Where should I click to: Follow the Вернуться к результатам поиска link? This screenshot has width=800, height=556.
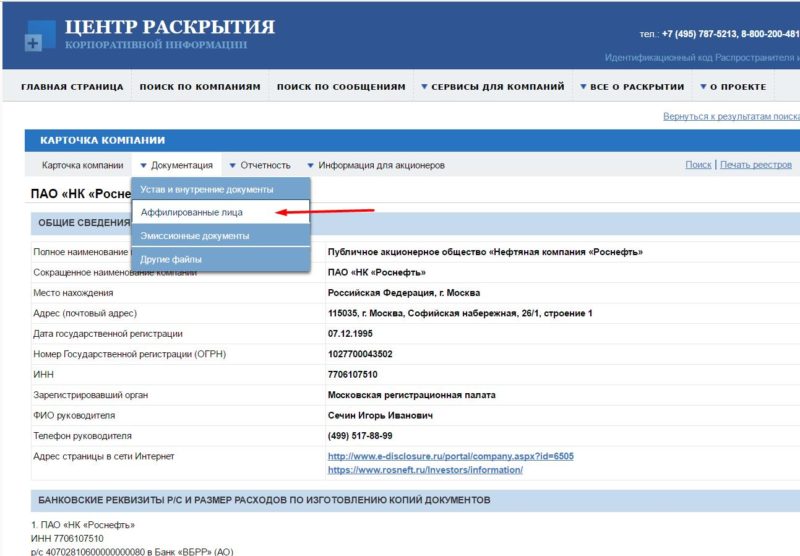[x=731, y=116]
